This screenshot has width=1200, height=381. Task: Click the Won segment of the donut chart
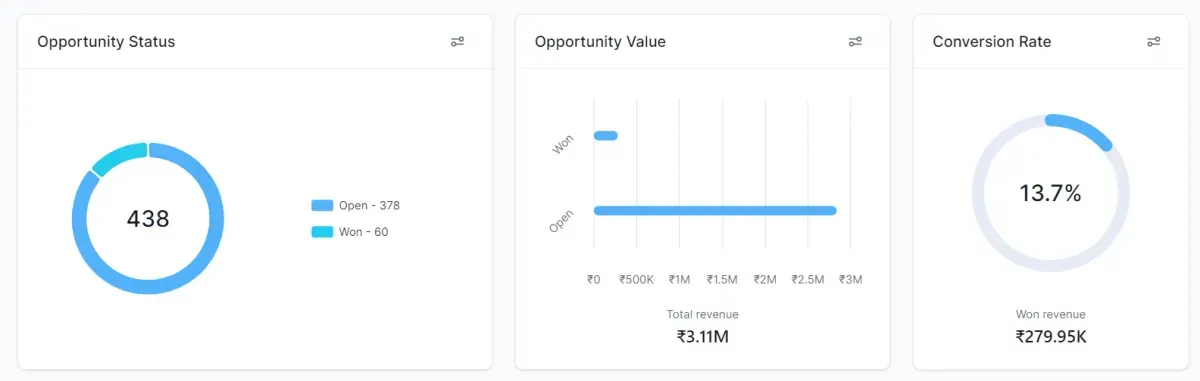tap(118, 157)
